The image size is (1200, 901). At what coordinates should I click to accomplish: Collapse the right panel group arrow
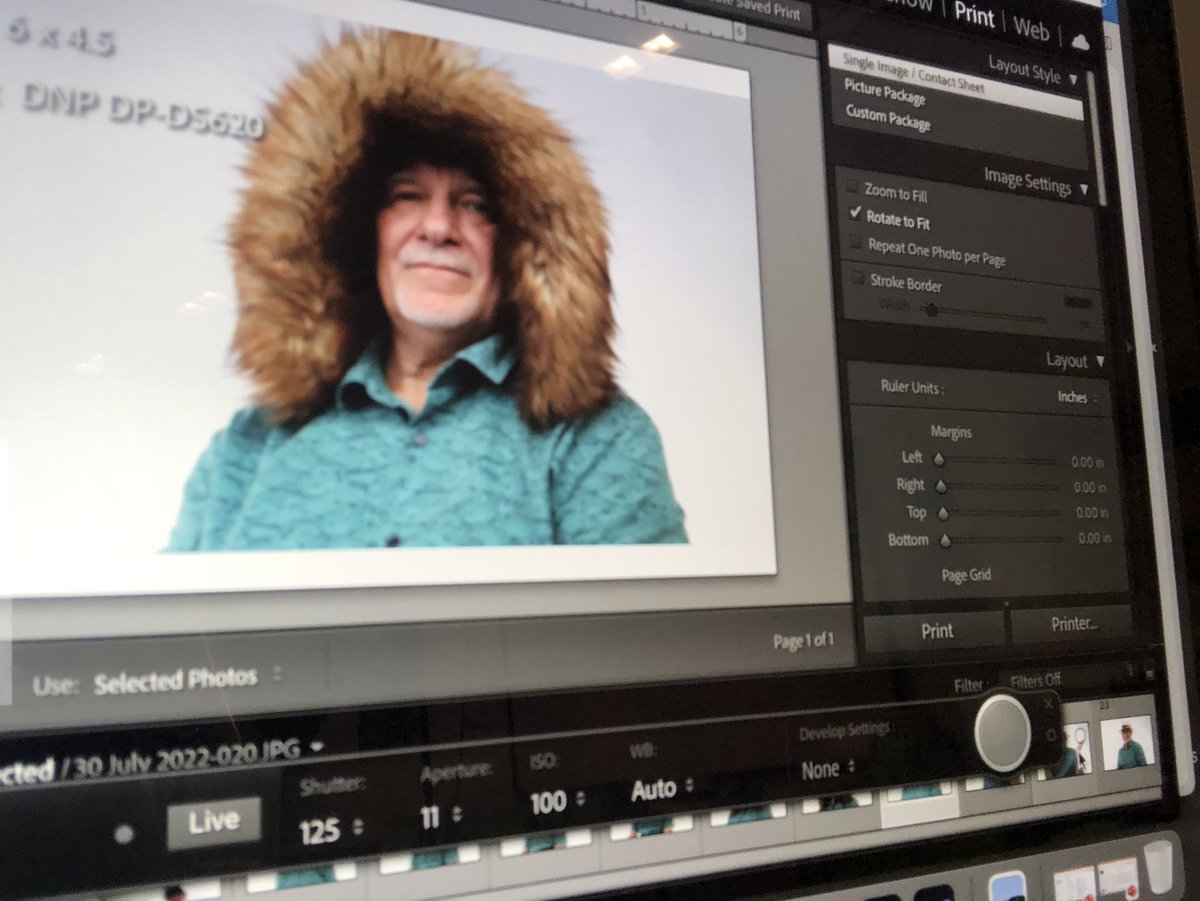click(1131, 346)
